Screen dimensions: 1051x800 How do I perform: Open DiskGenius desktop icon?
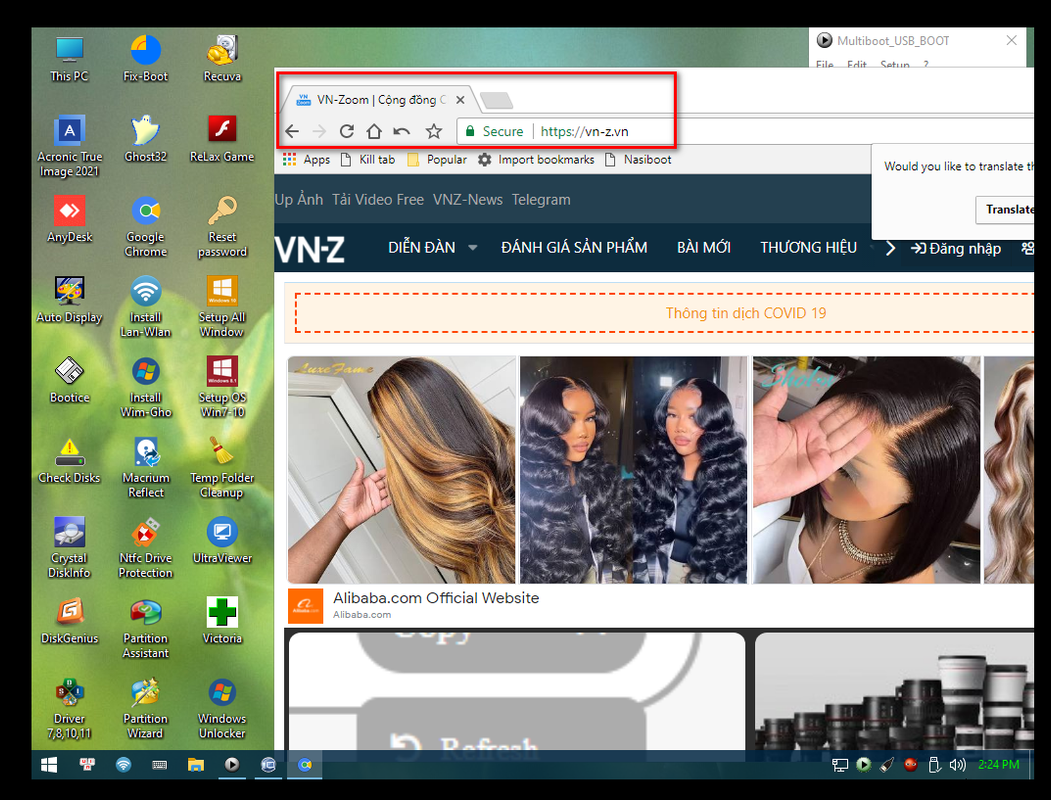point(70,622)
